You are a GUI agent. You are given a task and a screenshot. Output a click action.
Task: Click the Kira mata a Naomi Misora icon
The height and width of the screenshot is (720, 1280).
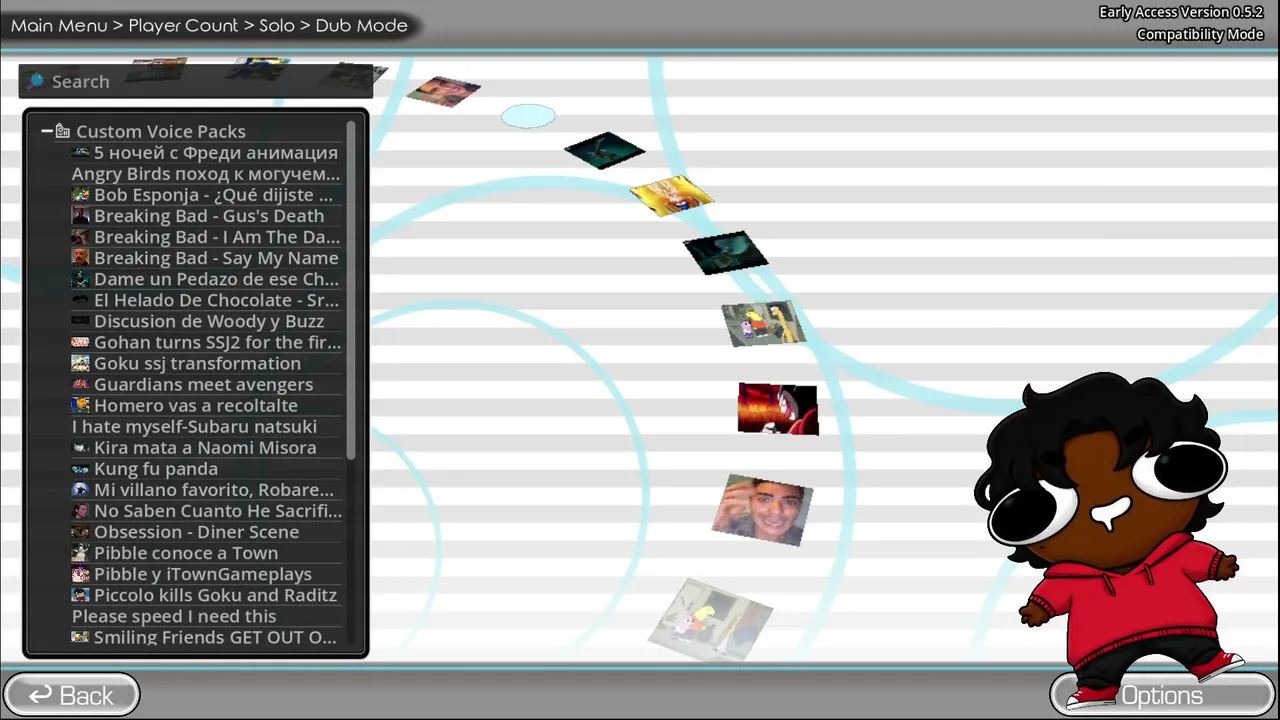(81, 448)
